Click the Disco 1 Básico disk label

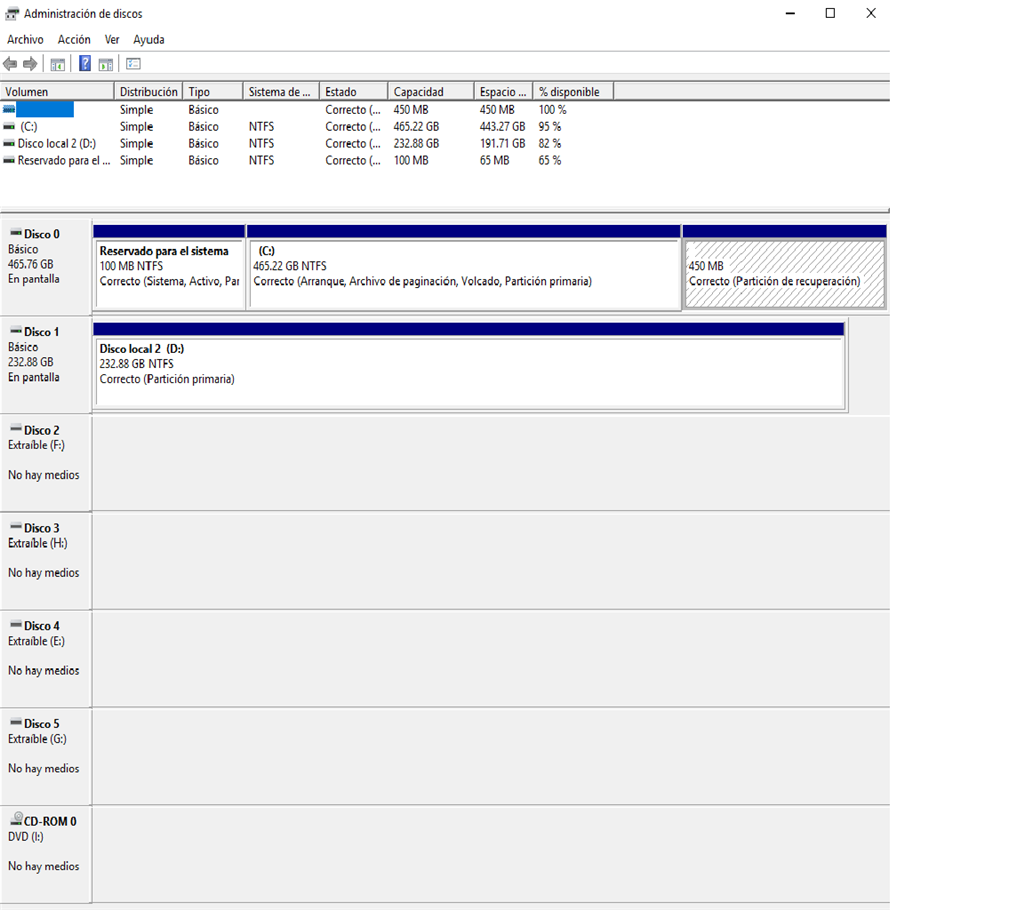pos(46,365)
